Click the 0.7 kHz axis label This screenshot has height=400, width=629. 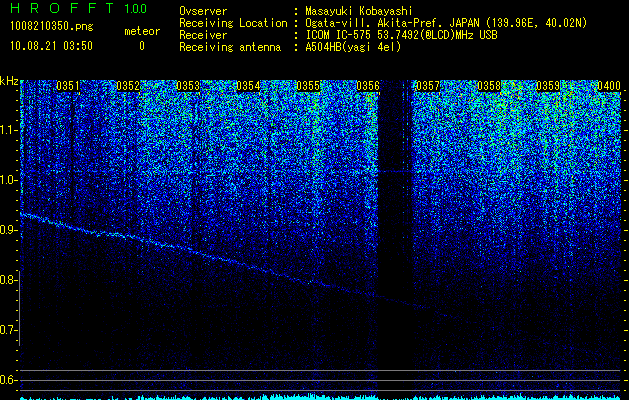(x=9, y=330)
